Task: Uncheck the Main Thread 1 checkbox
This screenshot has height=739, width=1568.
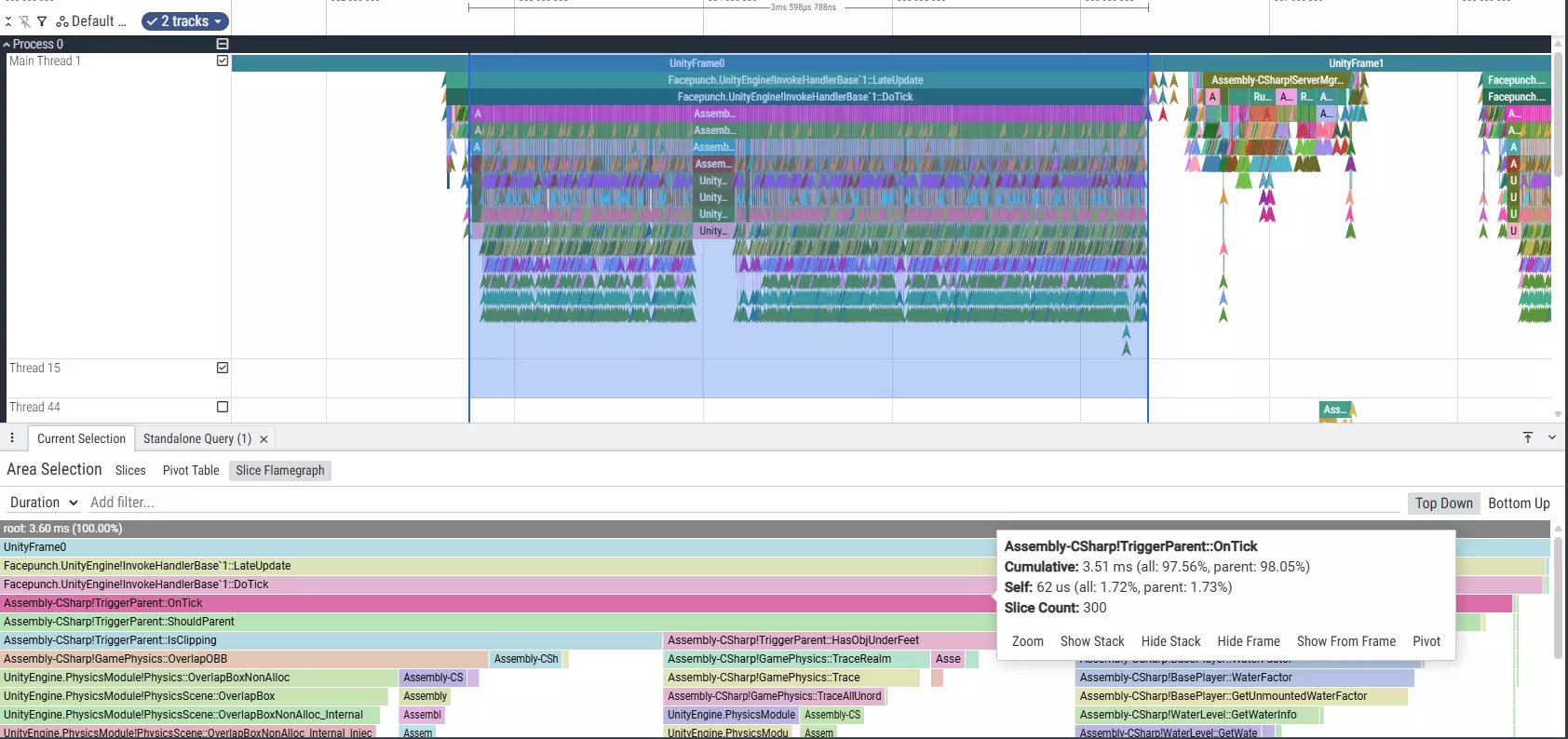Action: (223, 60)
